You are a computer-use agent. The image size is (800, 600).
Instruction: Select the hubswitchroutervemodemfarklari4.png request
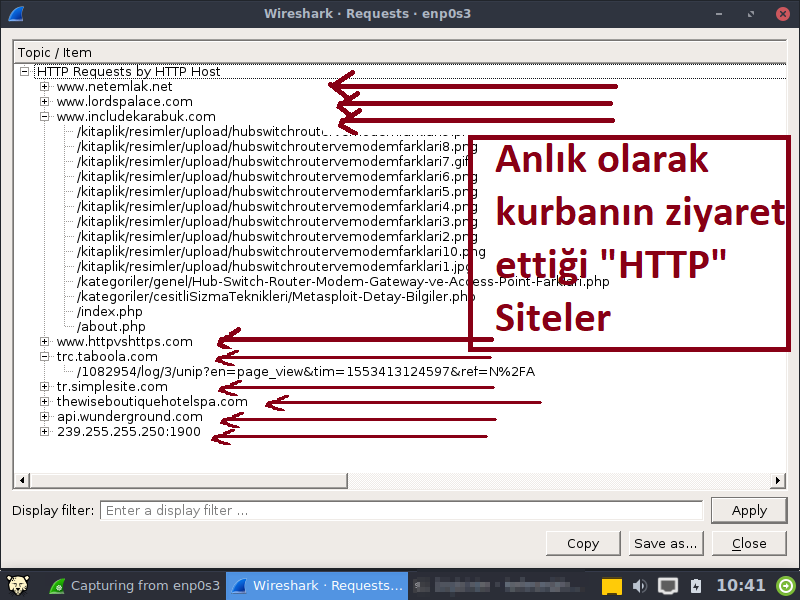pos(277,207)
